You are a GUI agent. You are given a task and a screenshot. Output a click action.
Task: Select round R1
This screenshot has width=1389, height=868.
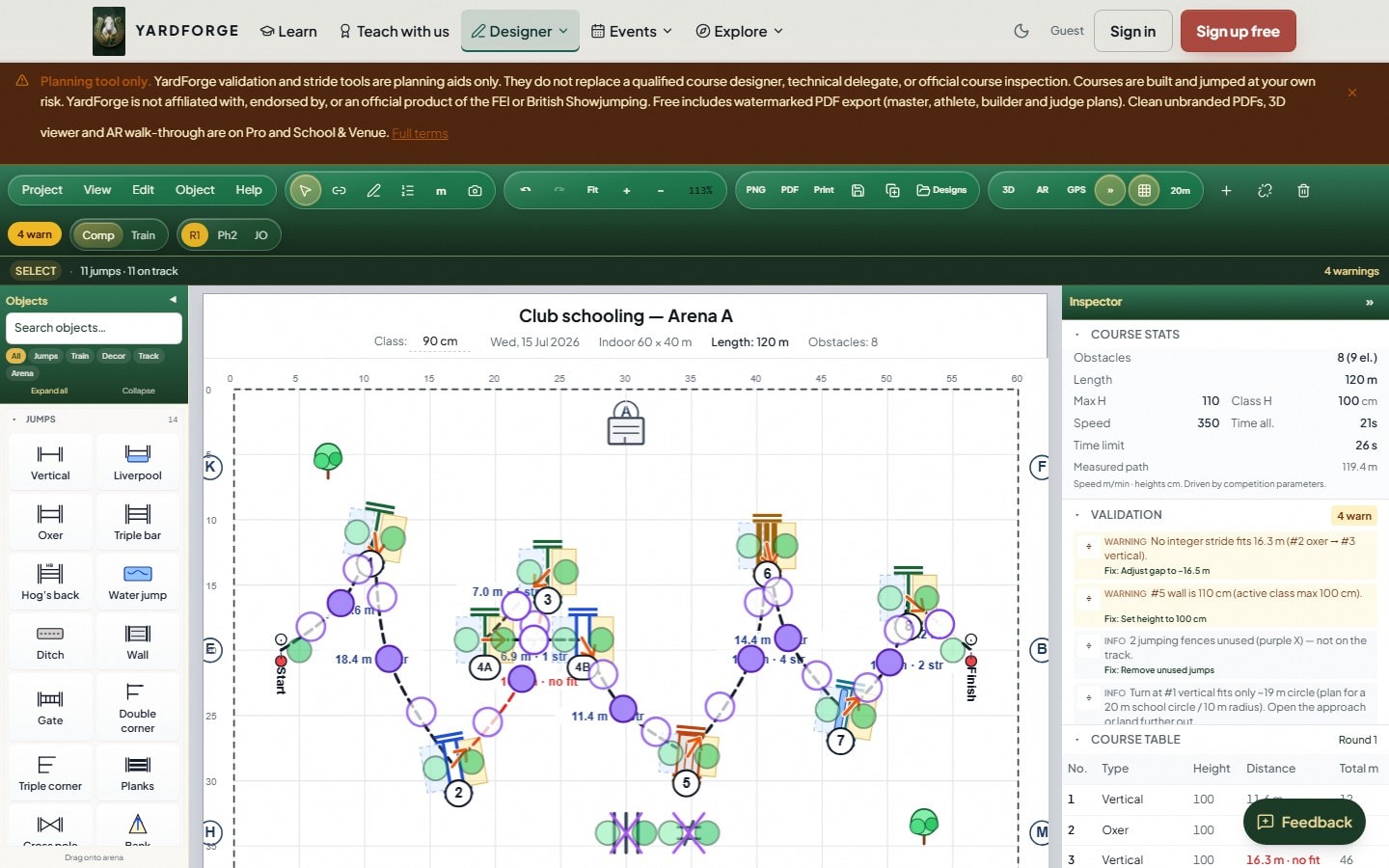[x=195, y=234]
